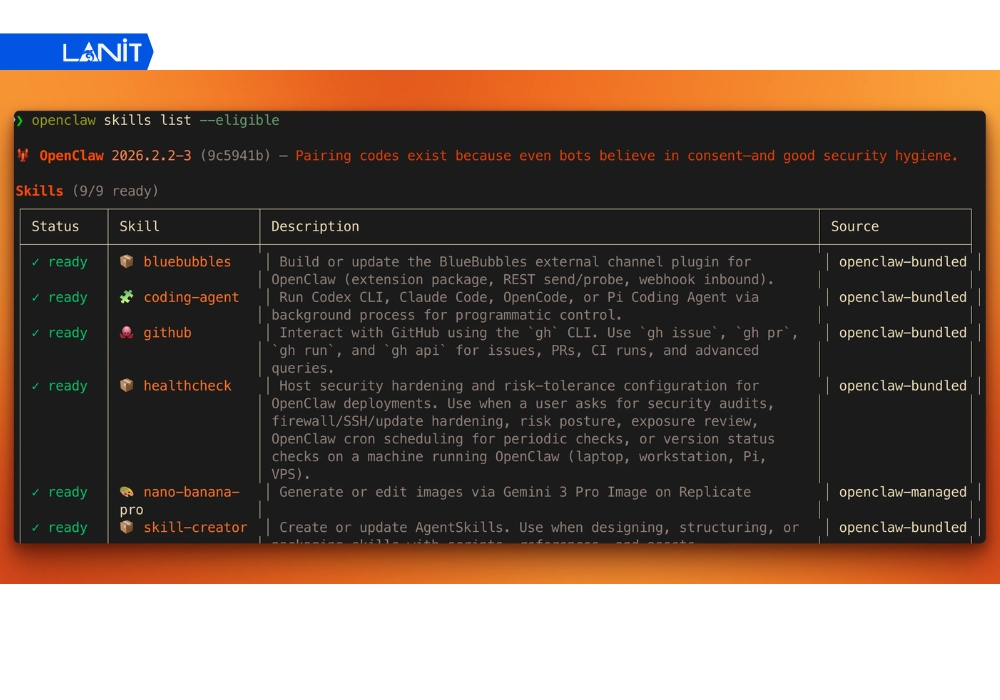Click the LANIT logo
1000x700 pixels.
(102, 51)
